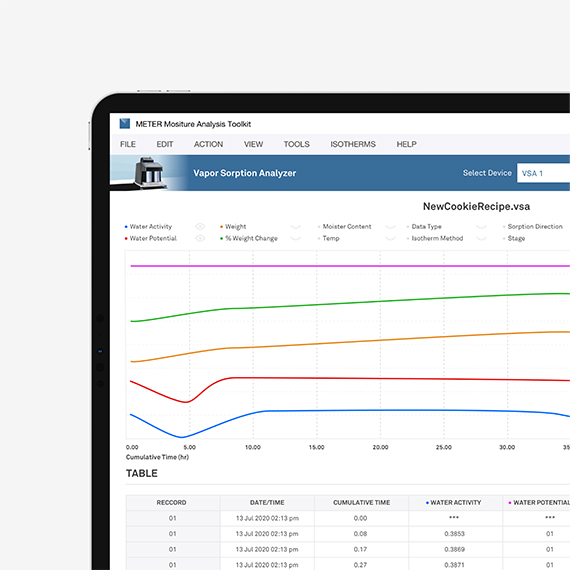
Task: Click the blue Water Activity color dot
Action: [126, 227]
